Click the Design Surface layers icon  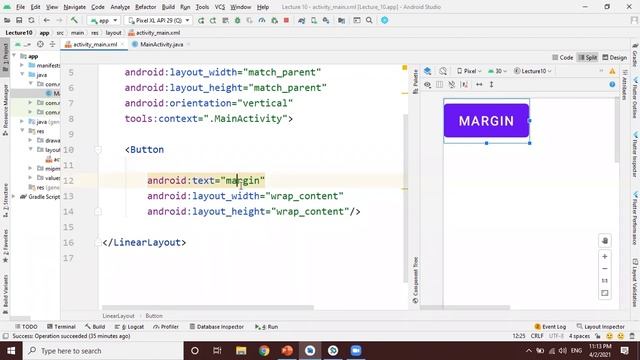(x=427, y=71)
